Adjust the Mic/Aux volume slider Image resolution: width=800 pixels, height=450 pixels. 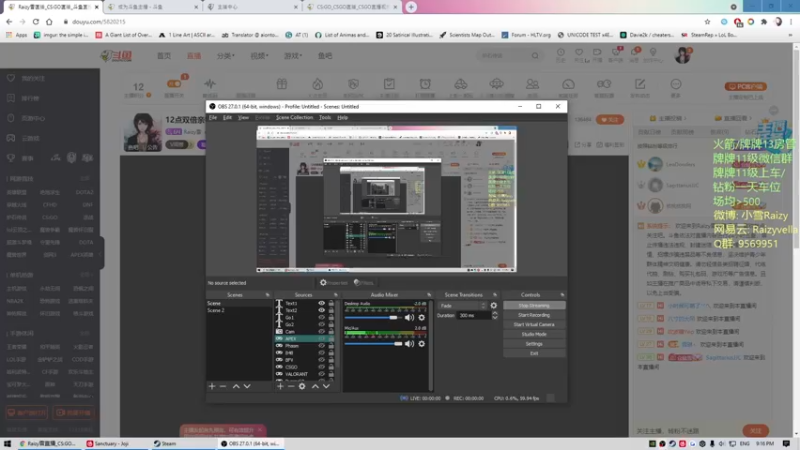tap(373, 344)
